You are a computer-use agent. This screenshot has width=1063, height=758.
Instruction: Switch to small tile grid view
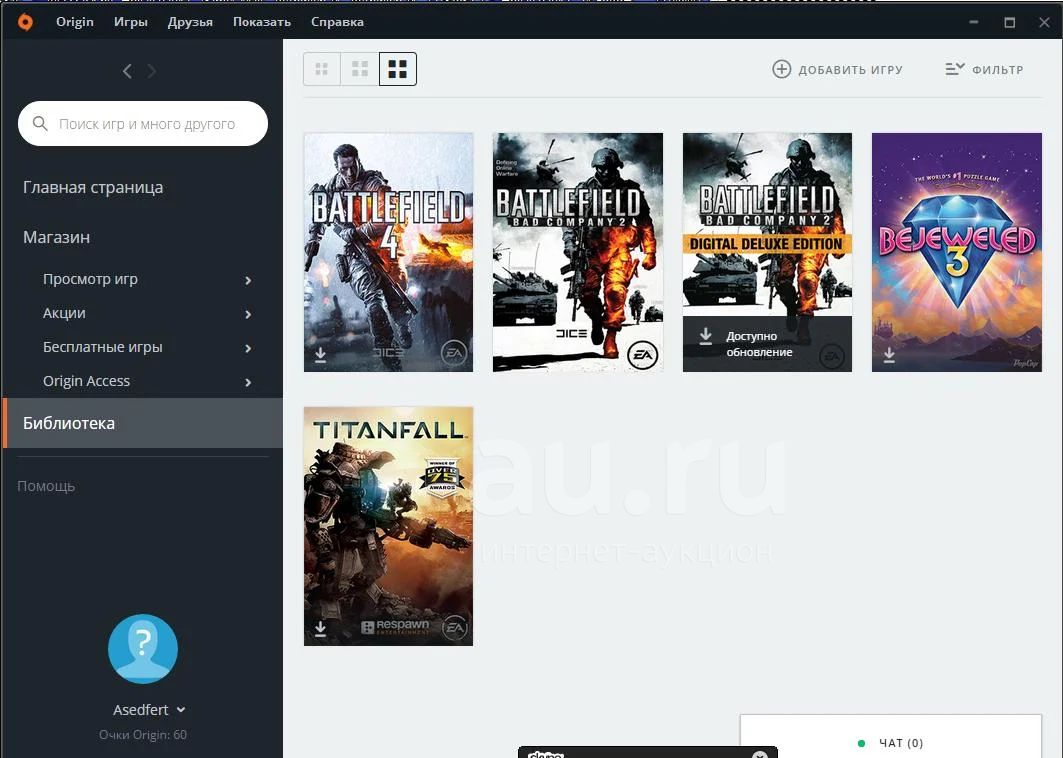pyautogui.click(x=322, y=68)
